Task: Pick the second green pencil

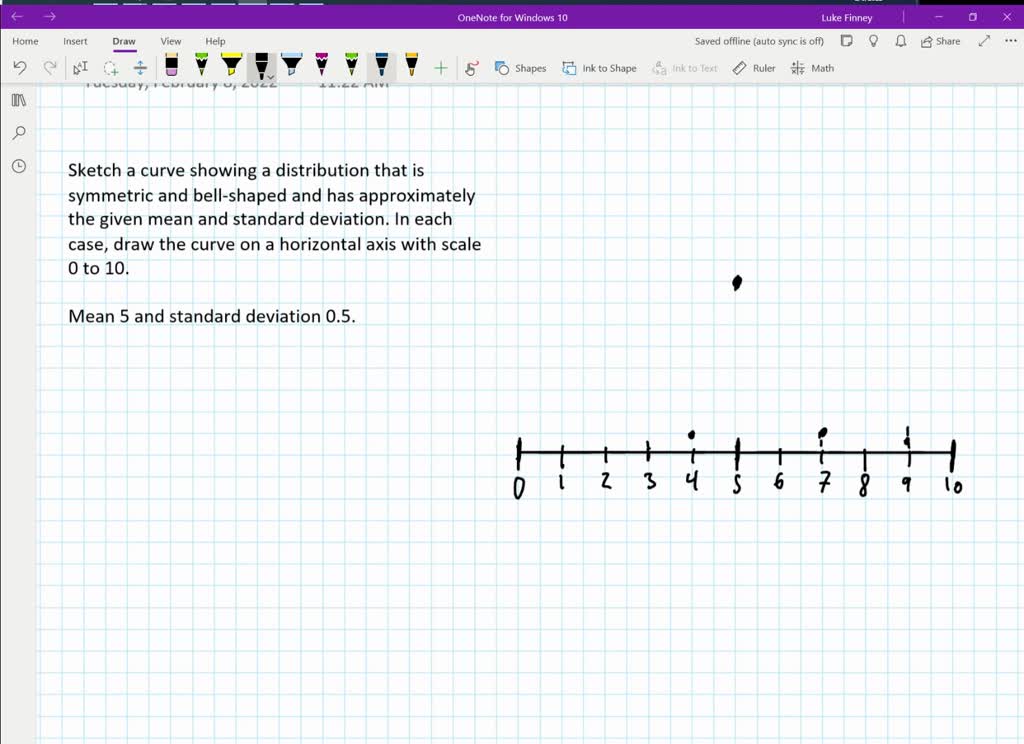Action: click(351, 65)
